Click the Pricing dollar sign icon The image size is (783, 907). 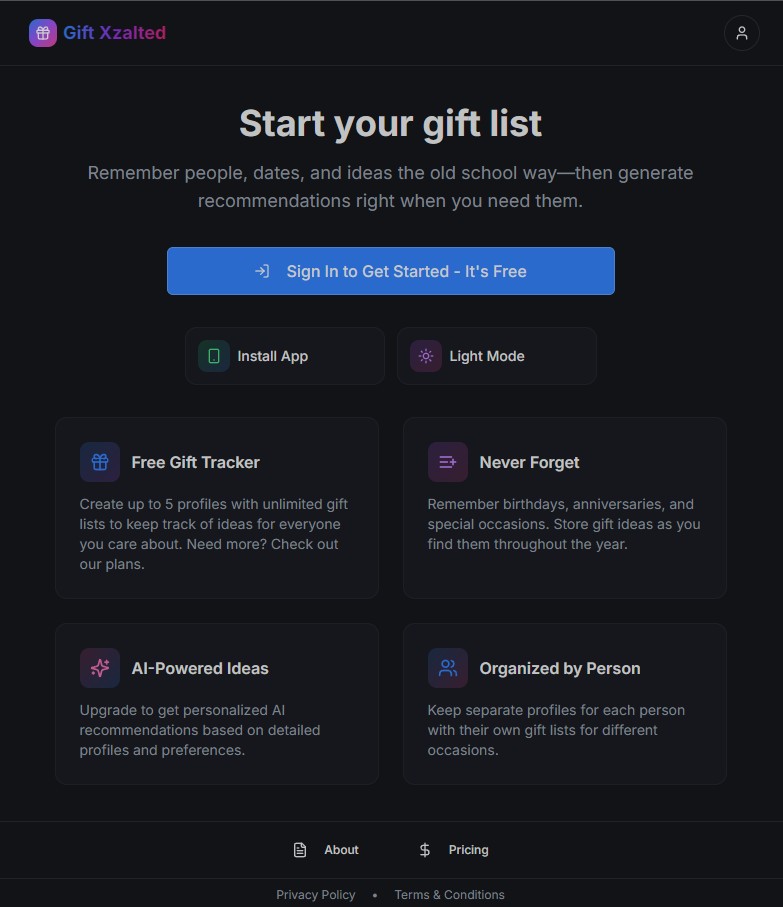pyautogui.click(x=425, y=850)
